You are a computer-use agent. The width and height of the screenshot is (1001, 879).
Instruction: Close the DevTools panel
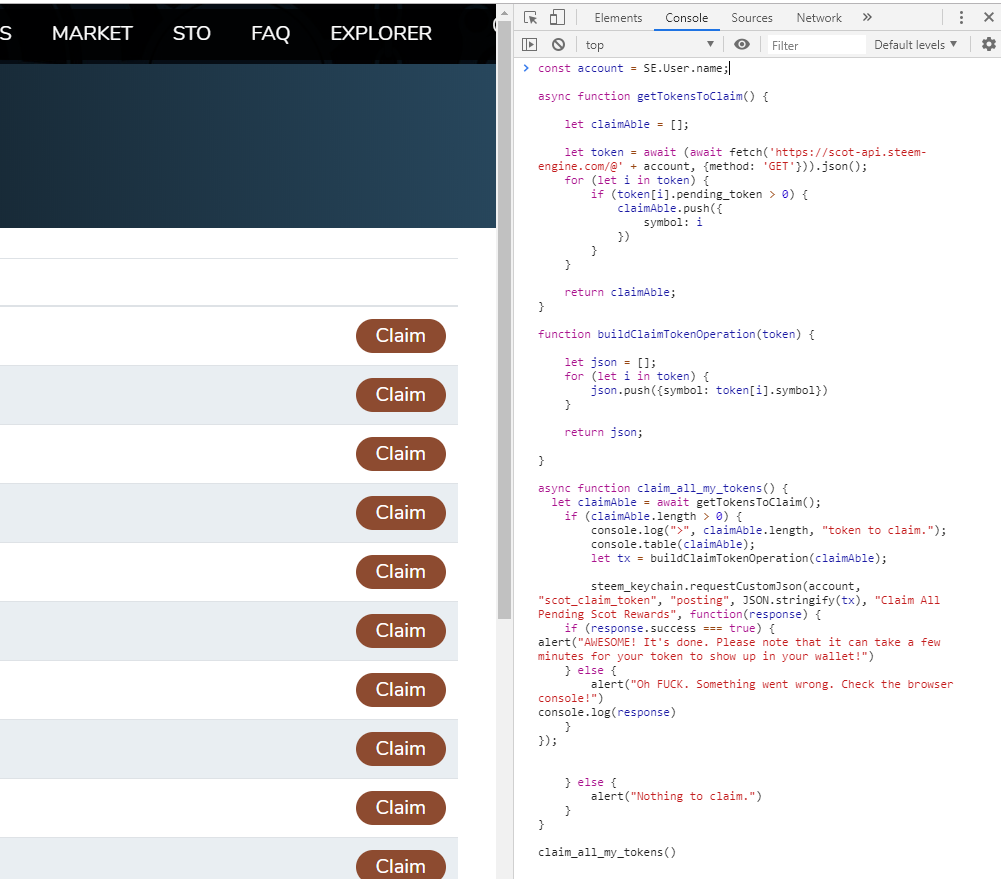pyautogui.click(x=989, y=18)
